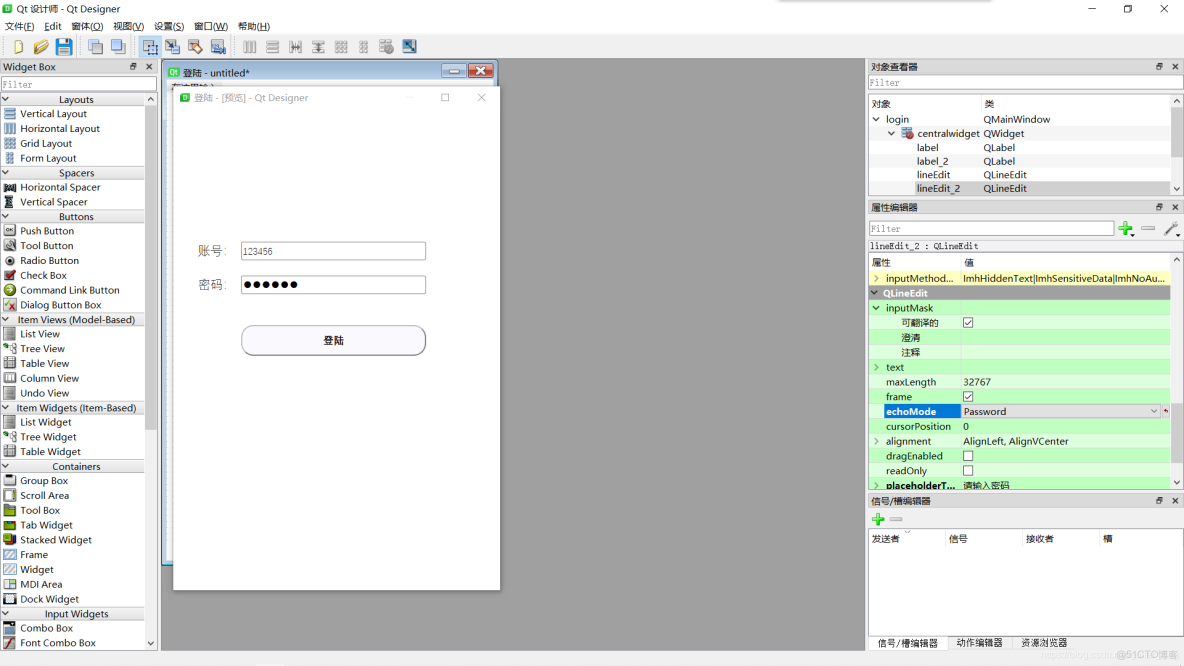
Task: Click the Adjust Size toolbar icon
Action: coord(409,46)
